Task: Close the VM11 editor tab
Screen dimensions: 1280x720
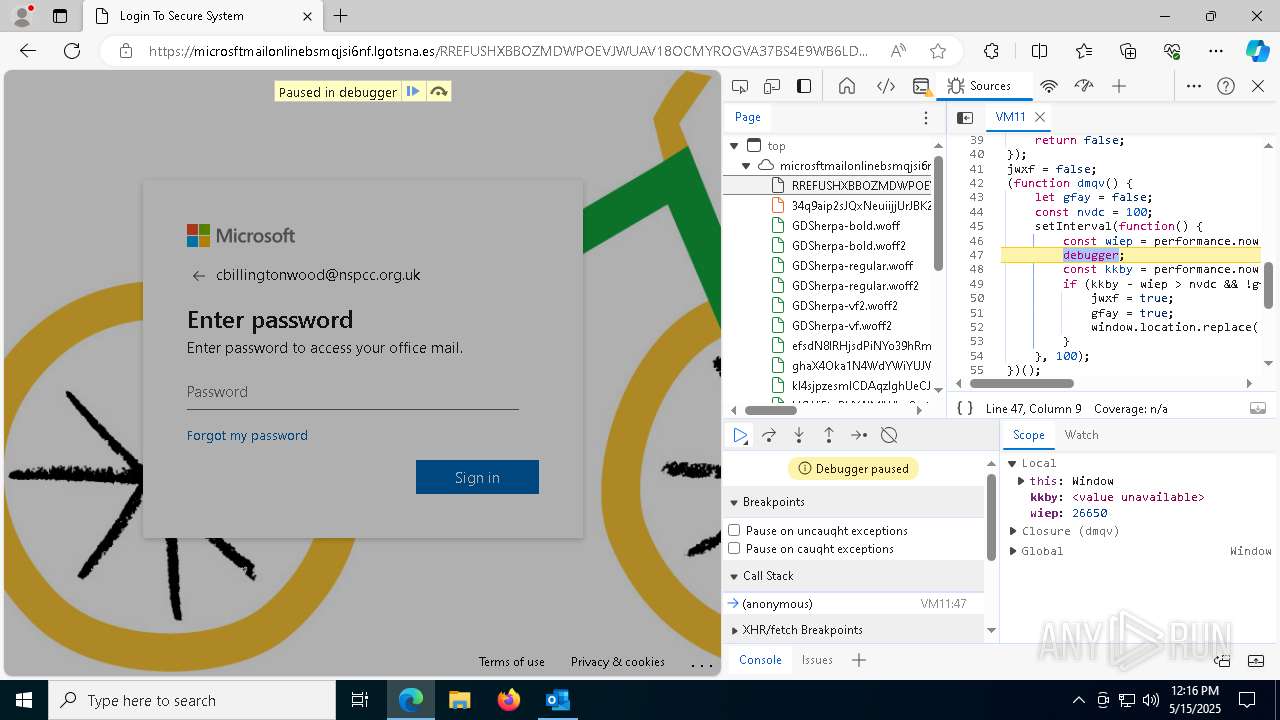Action: pyautogui.click(x=1040, y=117)
